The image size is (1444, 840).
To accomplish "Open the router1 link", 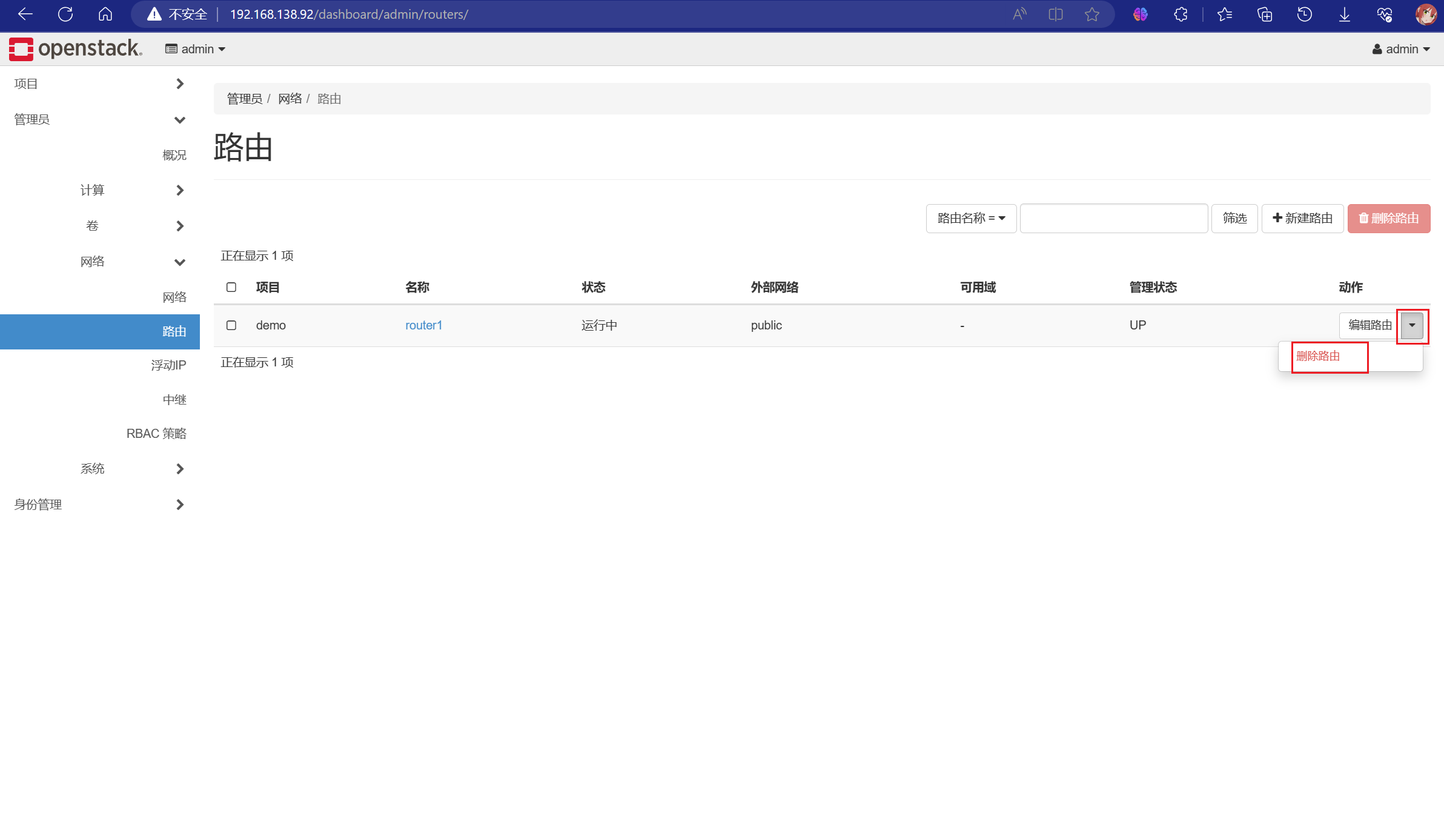I will 423,325.
